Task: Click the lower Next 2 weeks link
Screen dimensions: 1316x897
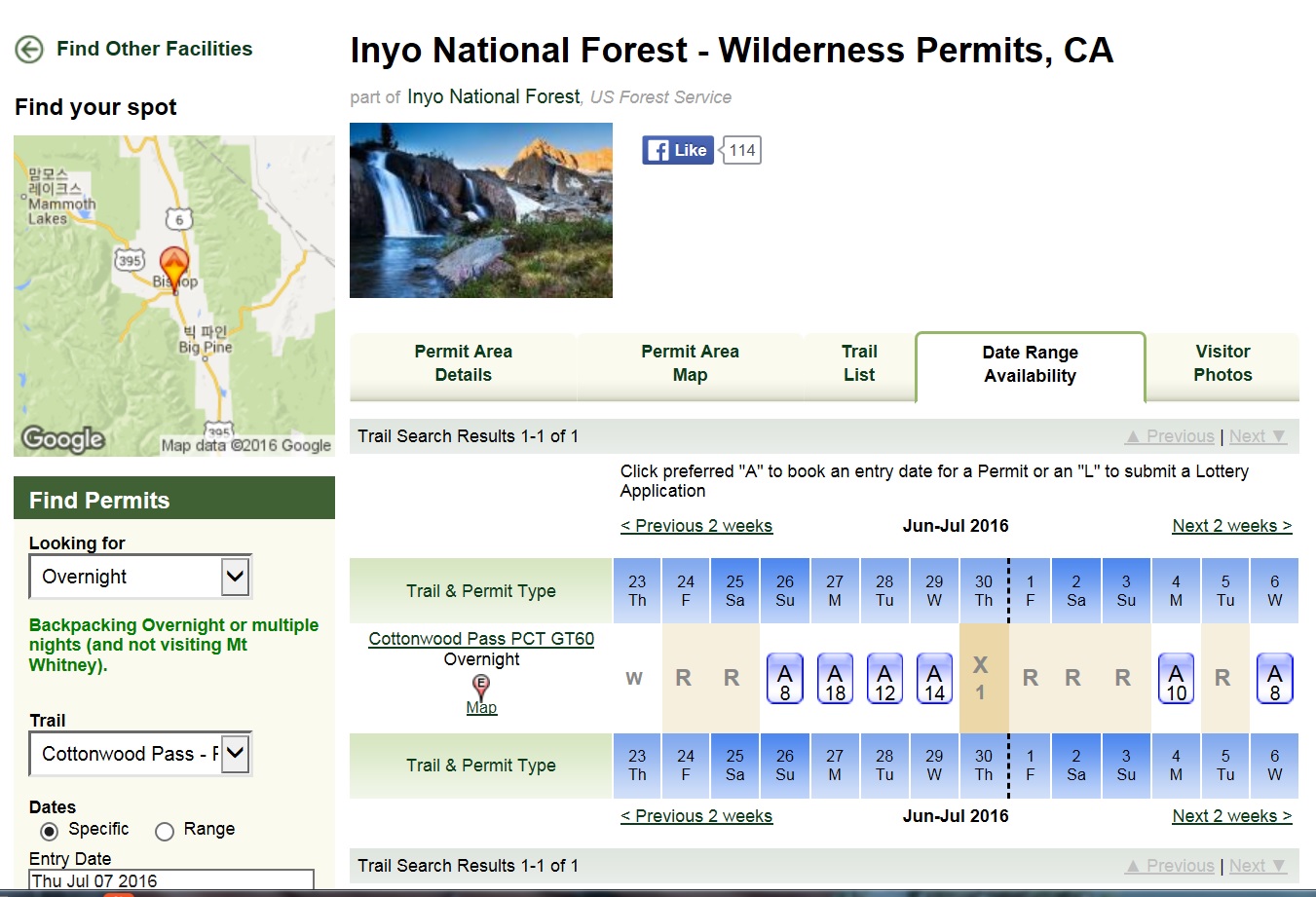Action: point(1232,816)
